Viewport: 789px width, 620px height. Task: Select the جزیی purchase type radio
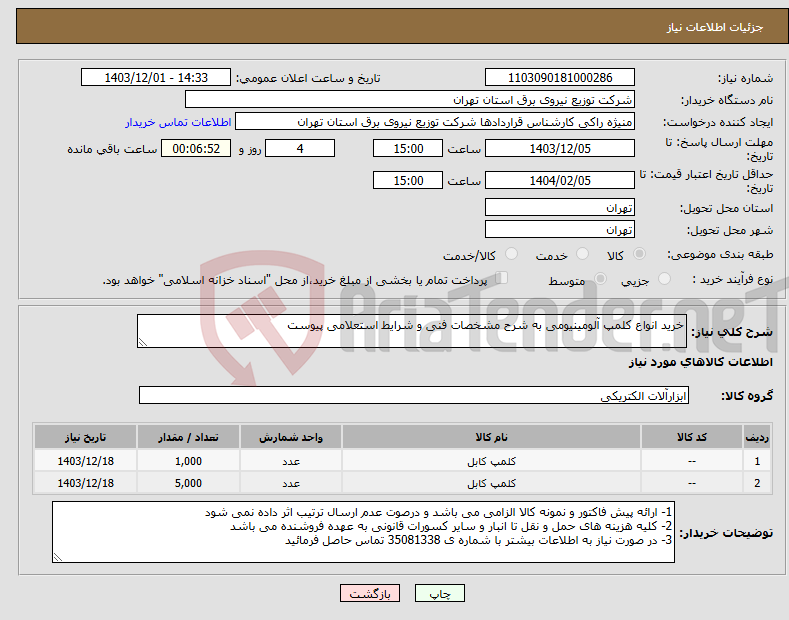tap(664, 279)
